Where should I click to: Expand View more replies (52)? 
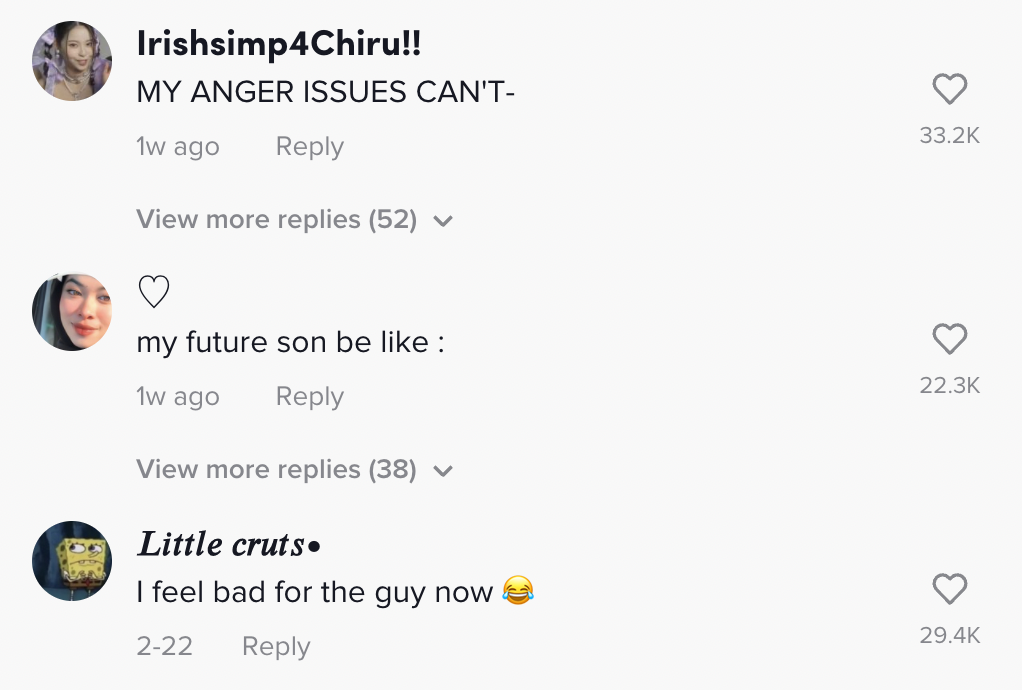(x=276, y=220)
